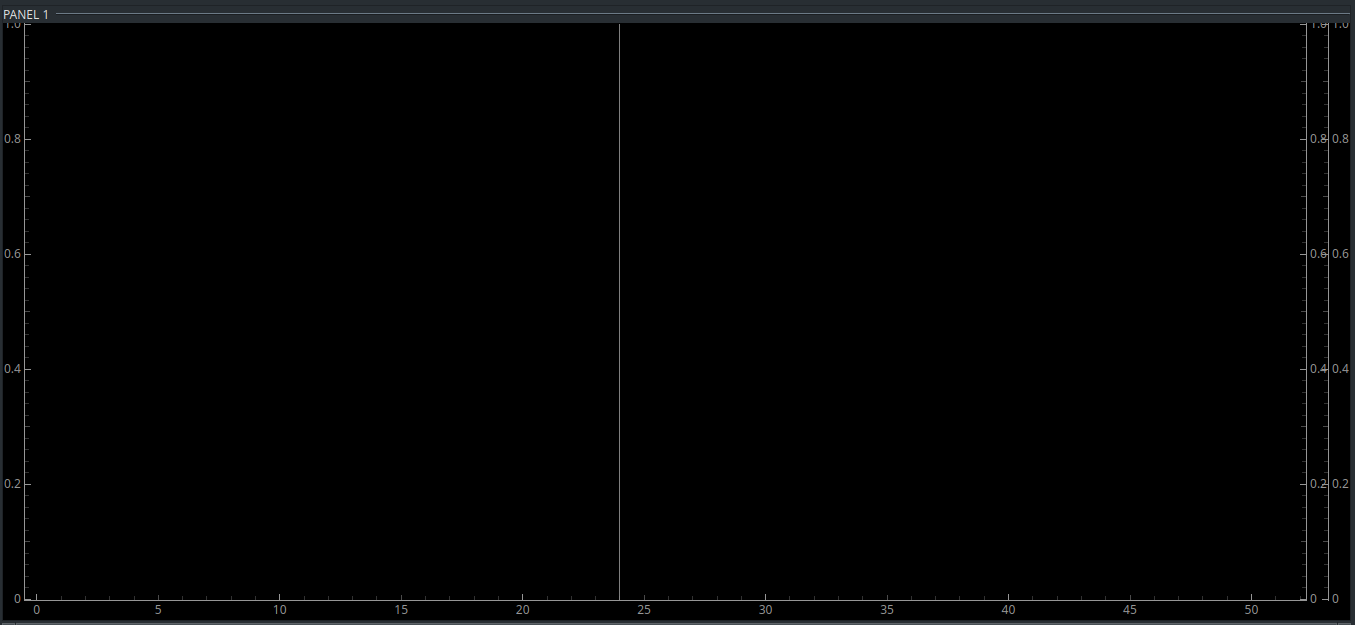Select the 40 tick label on the x-axis
Image resolution: width=1355 pixels, height=625 pixels.
[1008, 610]
